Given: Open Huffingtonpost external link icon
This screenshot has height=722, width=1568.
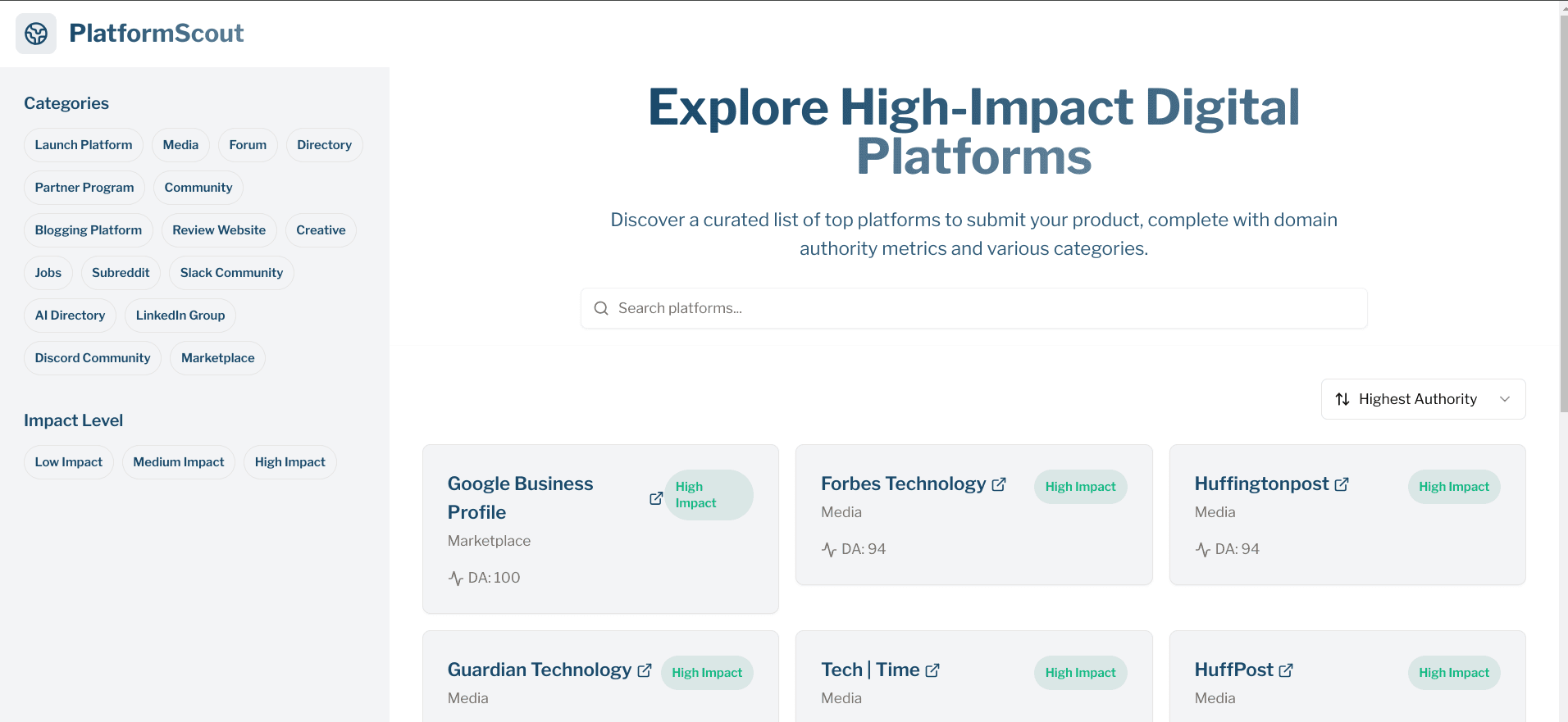Looking at the screenshot, I should click(1342, 484).
